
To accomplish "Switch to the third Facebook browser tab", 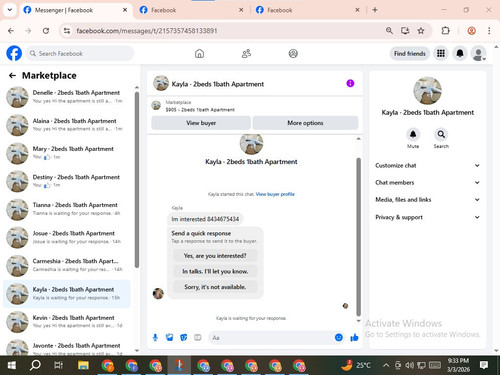I will click(x=308, y=10).
